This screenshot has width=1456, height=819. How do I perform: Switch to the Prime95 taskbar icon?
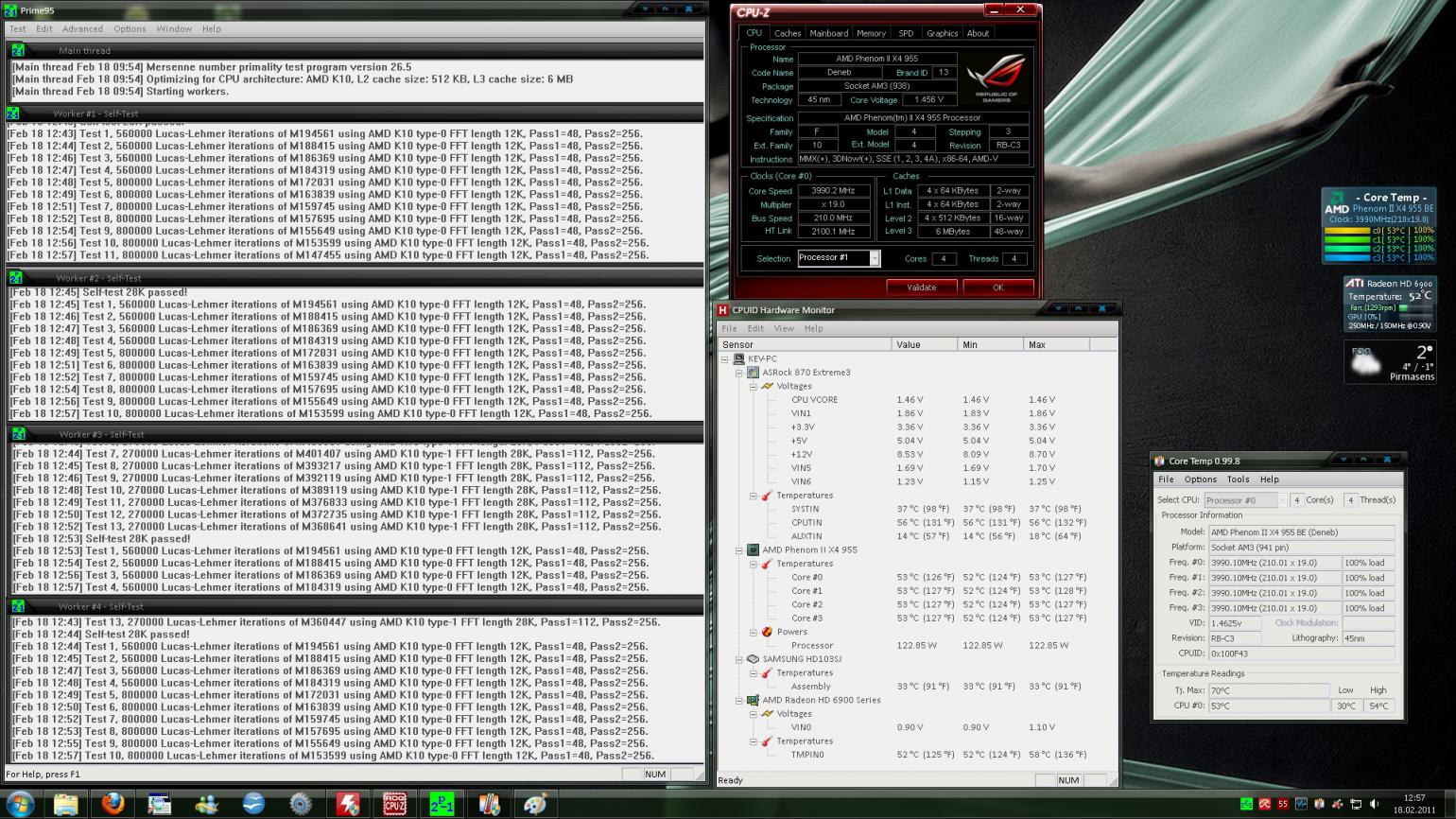coord(442,804)
